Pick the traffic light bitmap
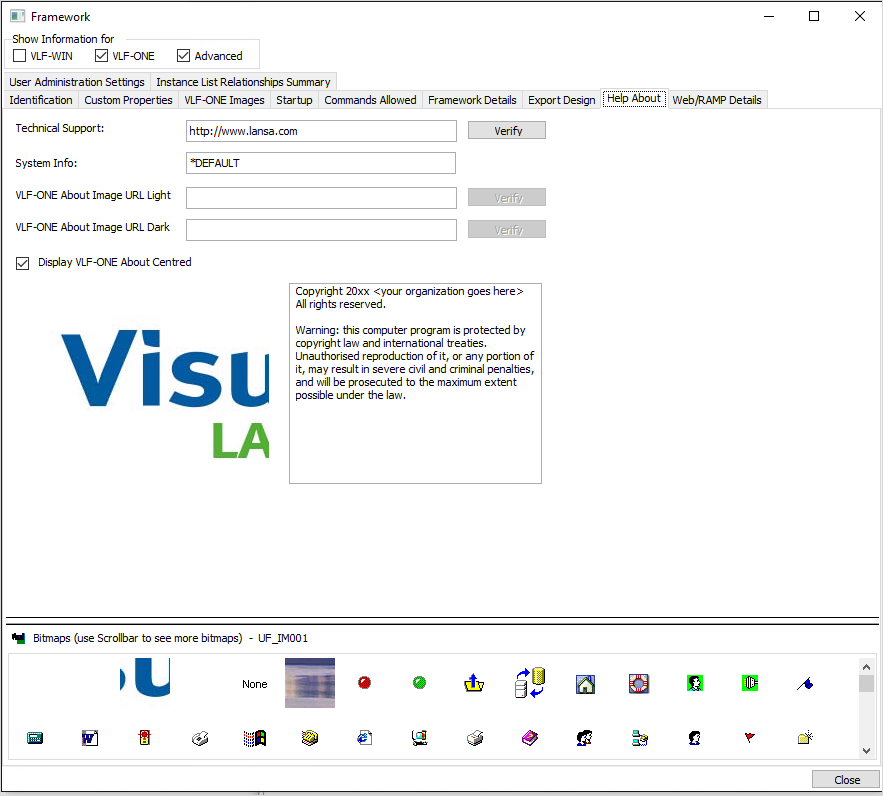The height and width of the screenshot is (796, 883). [145, 737]
